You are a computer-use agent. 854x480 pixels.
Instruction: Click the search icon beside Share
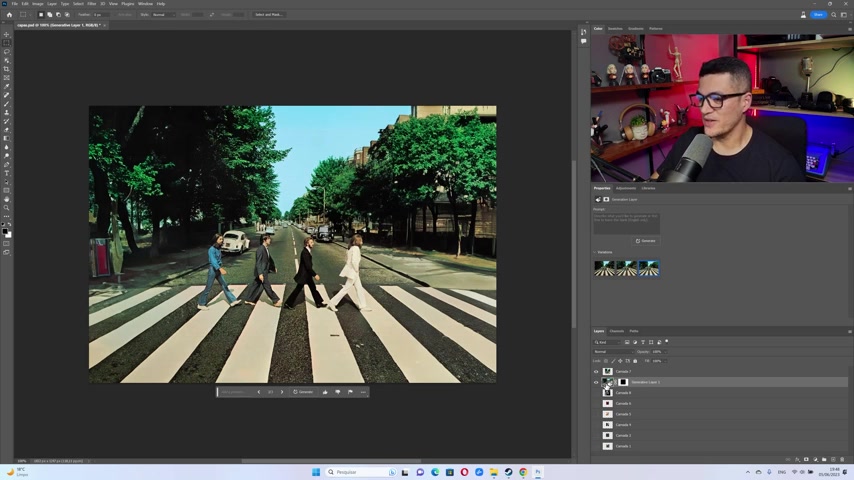834,15
